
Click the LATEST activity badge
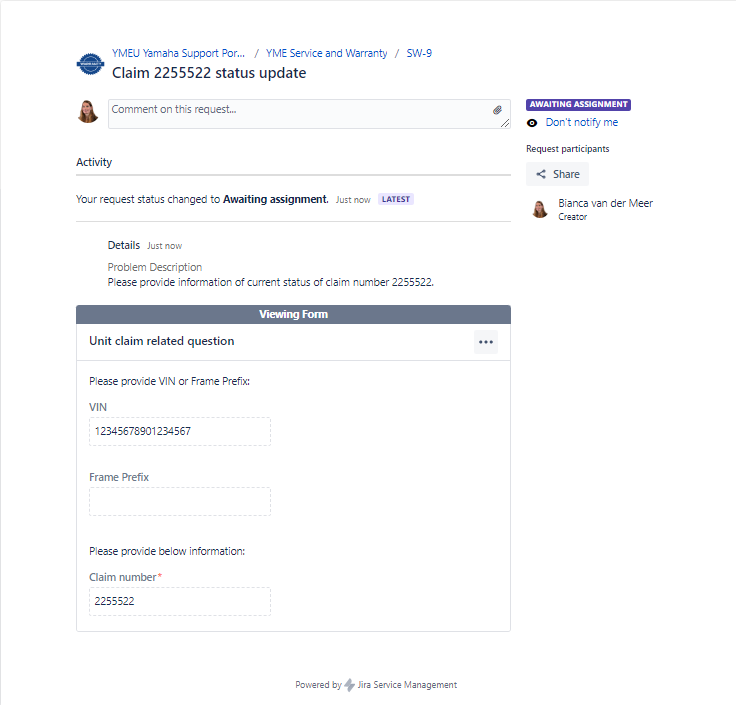tap(396, 199)
